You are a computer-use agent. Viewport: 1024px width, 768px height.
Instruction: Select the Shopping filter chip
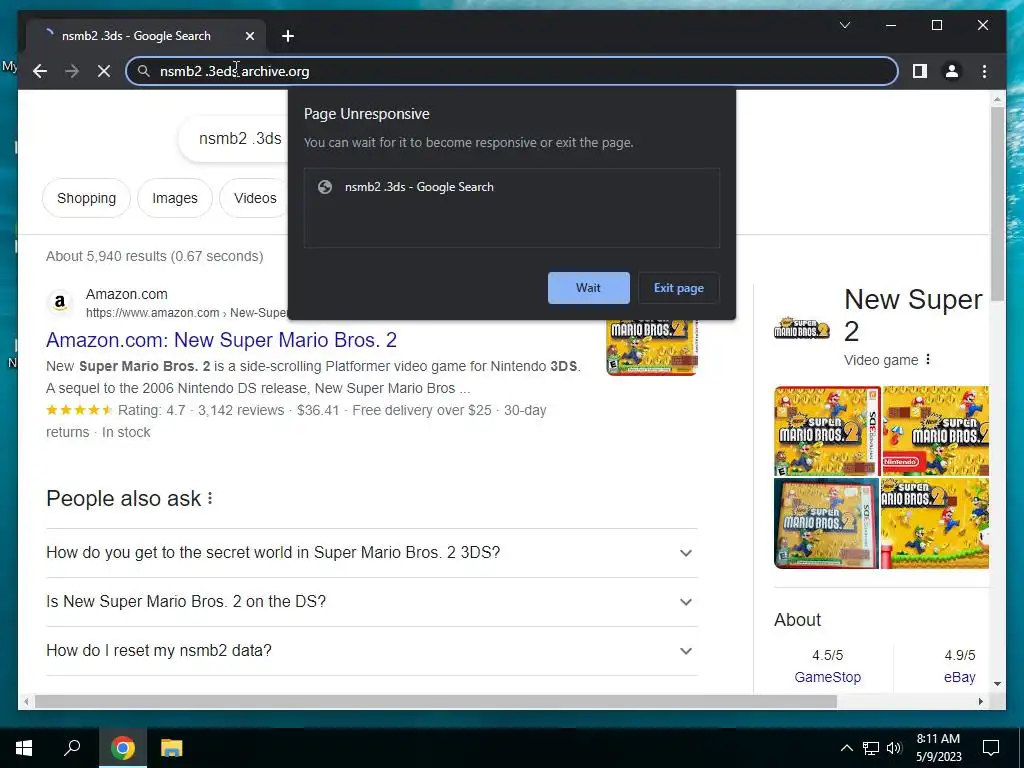point(86,198)
